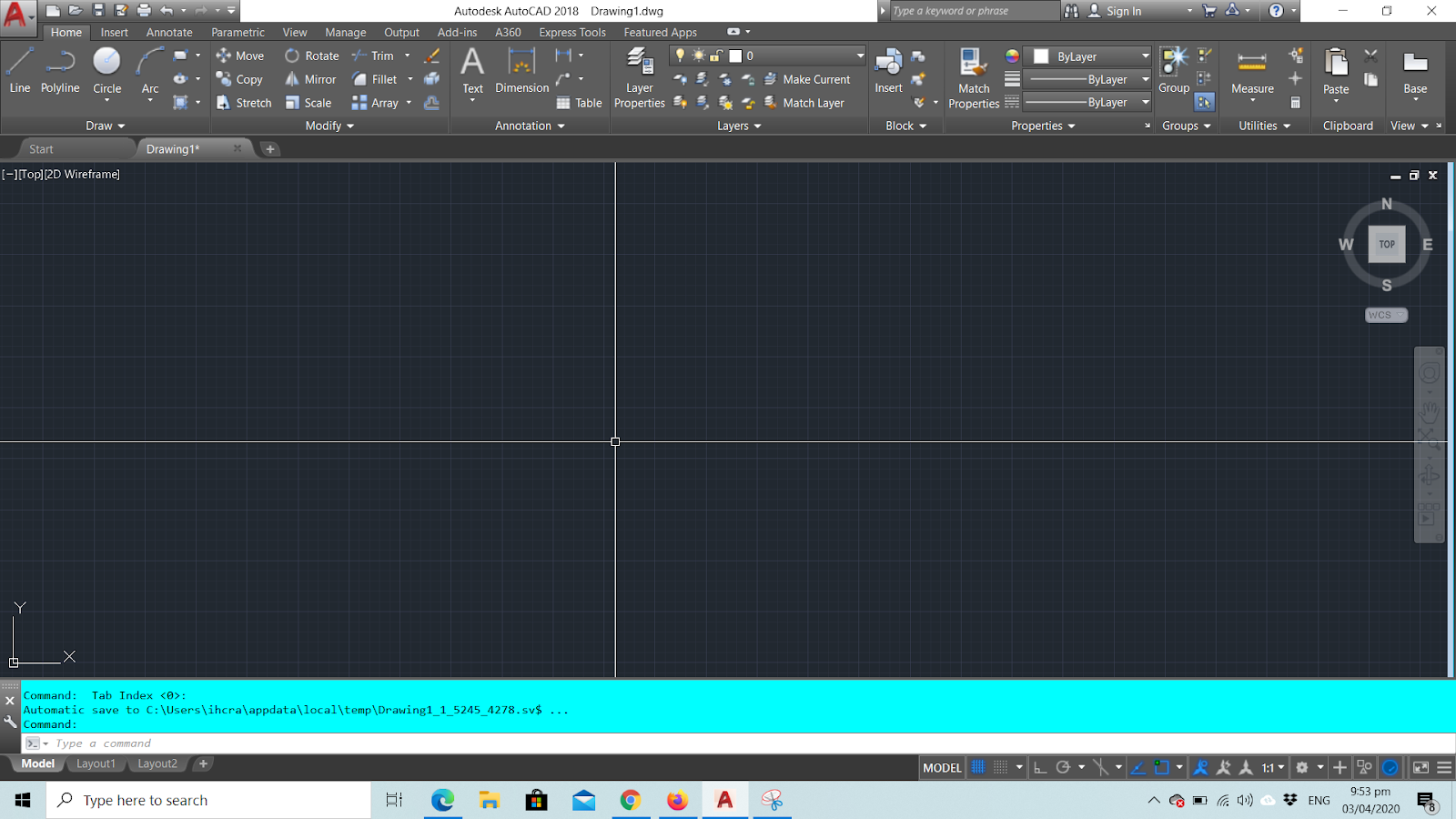Image resolution: width=1456 pixels, height=819 pixels.
Task: Click the Trim tool
Action: point(373,56)
